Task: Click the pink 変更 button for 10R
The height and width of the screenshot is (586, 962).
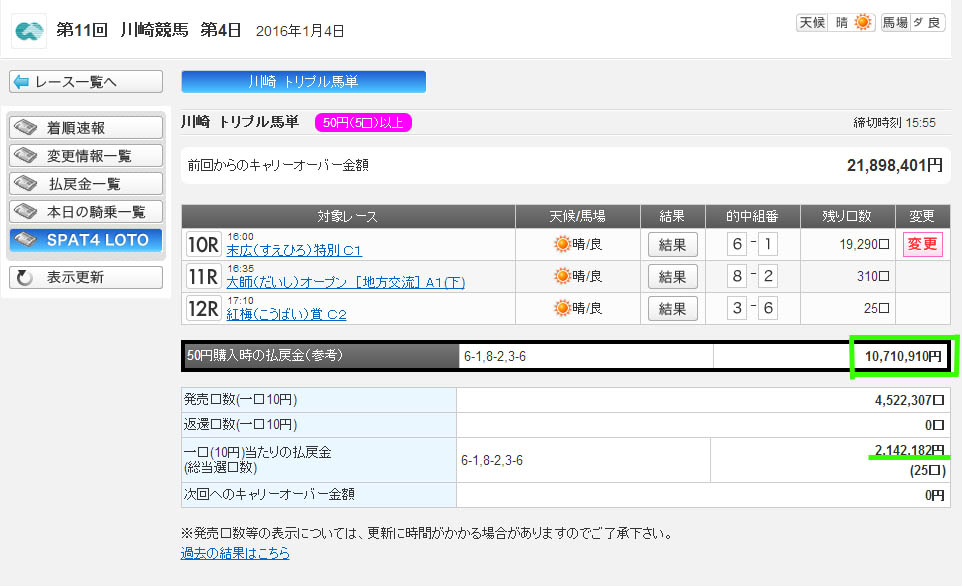Action: [922, 244]
